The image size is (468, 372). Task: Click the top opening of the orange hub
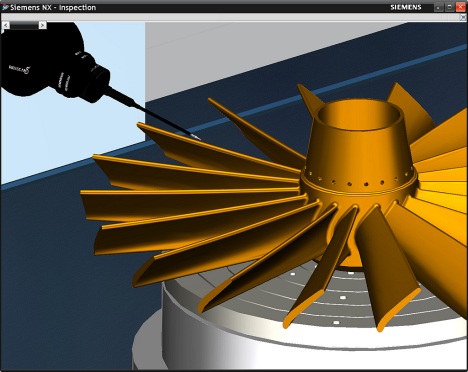click(358, 116)
